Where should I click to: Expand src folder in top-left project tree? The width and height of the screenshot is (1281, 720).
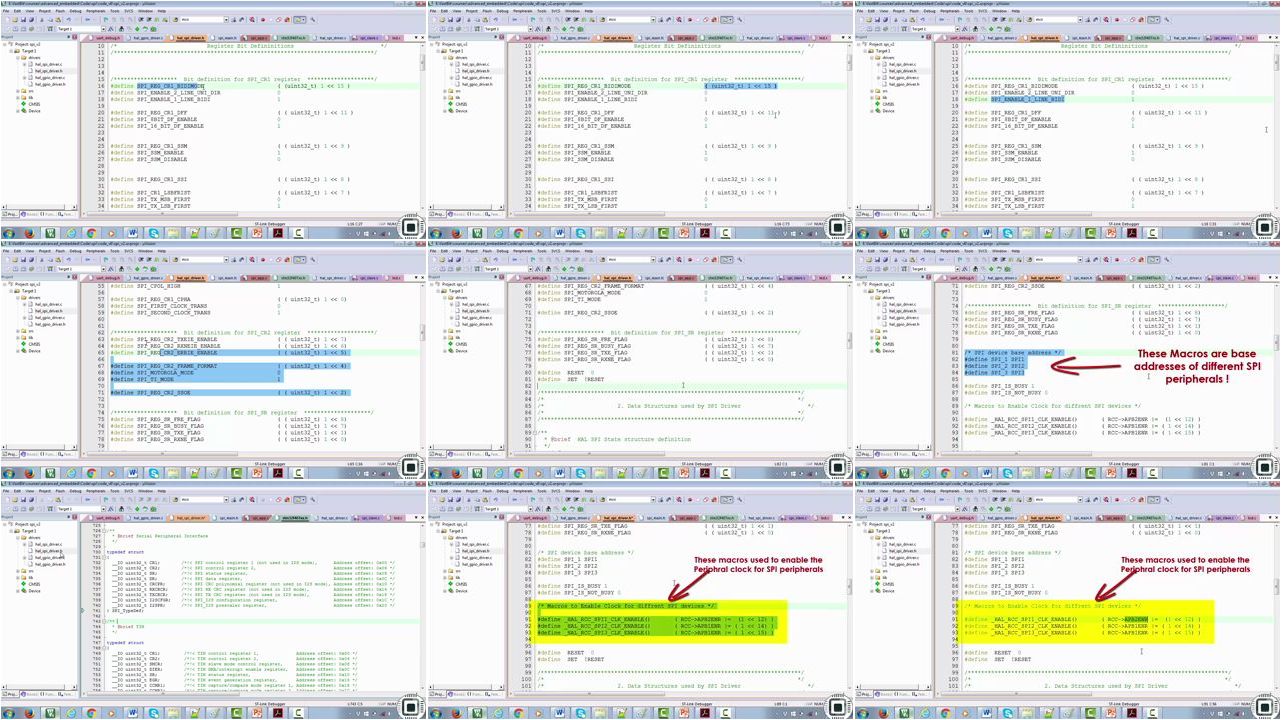click(x=18, y=91)
